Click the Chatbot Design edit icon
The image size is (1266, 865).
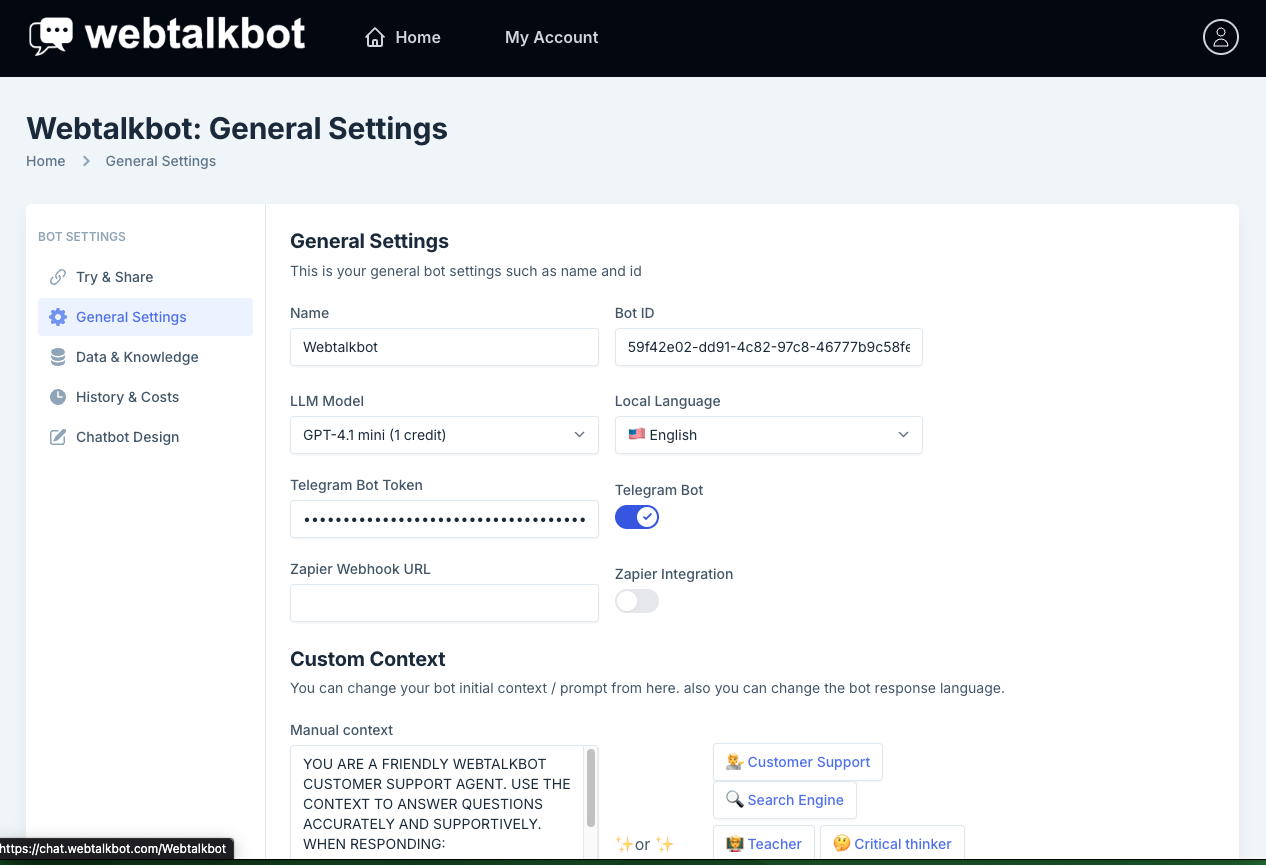58,437
